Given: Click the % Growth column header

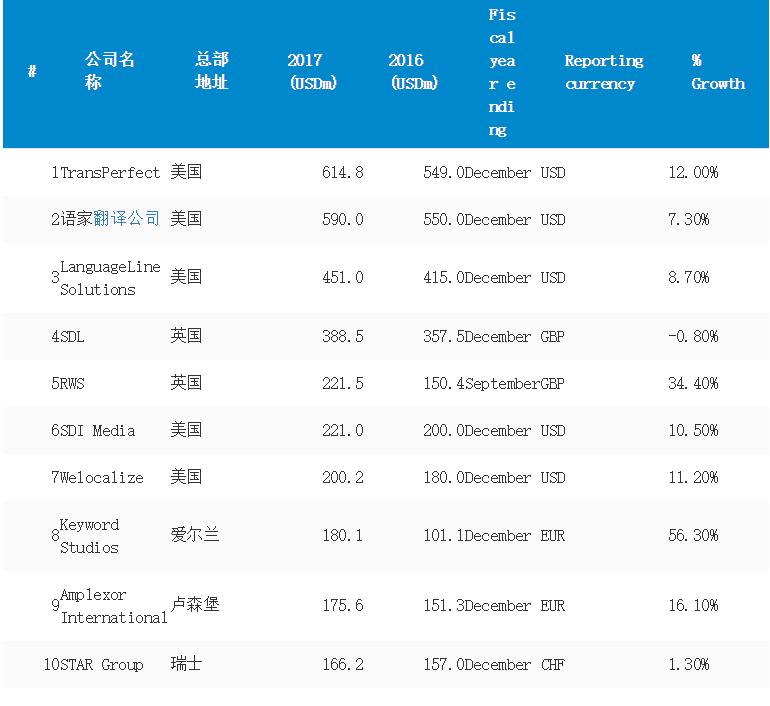Looking at the screenshot, I should click(718, 72).
